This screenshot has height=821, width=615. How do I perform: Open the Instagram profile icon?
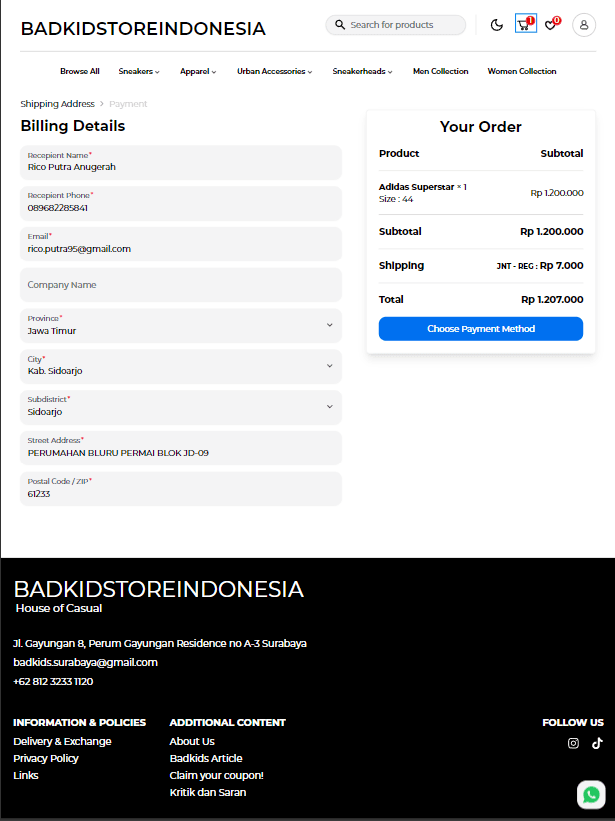click(x=573, y=743)
